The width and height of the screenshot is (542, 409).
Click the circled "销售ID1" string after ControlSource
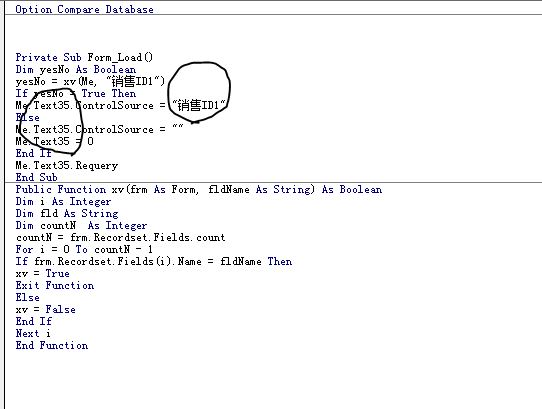point(199,105)
